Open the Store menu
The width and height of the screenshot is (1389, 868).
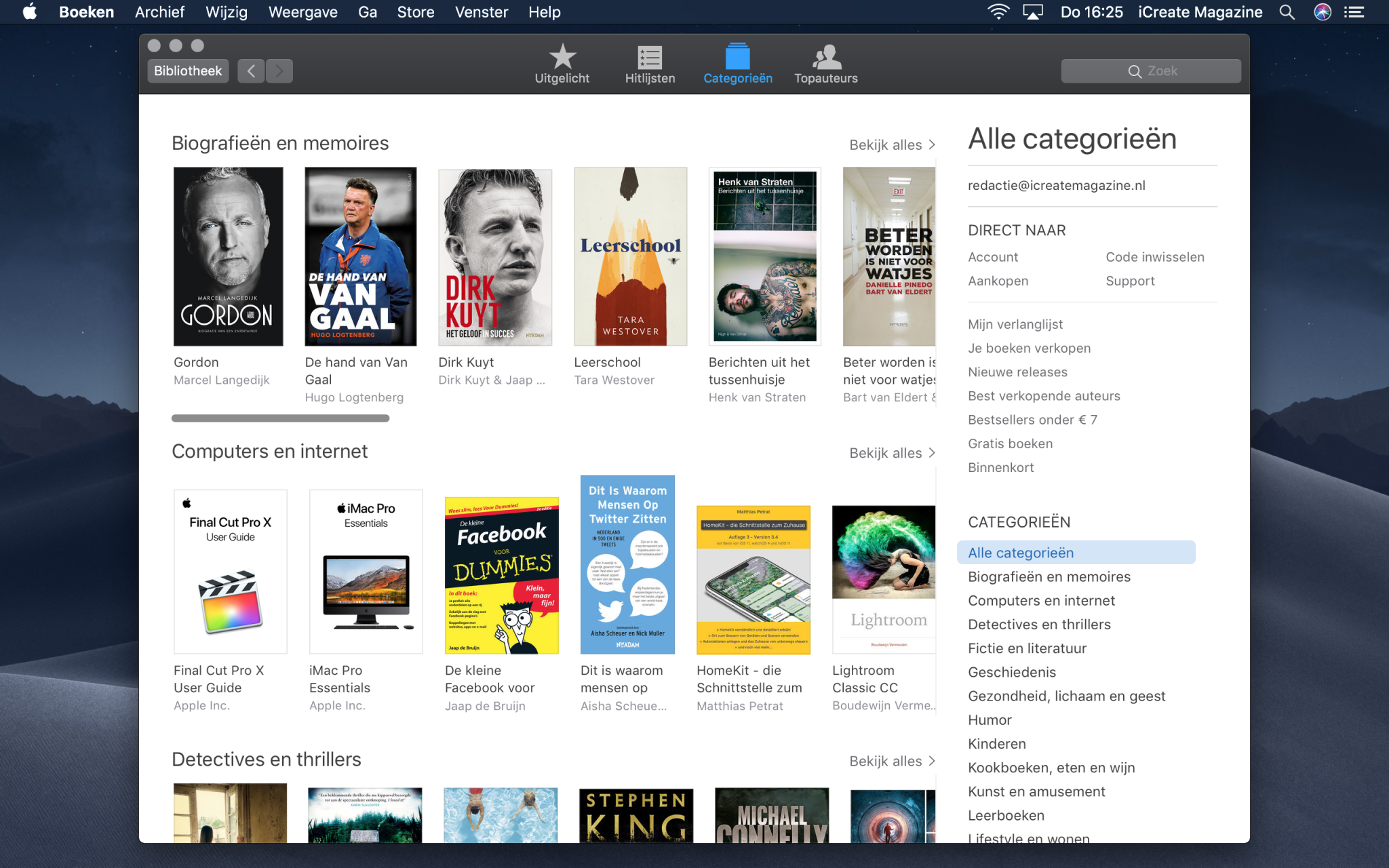(415, 12)
